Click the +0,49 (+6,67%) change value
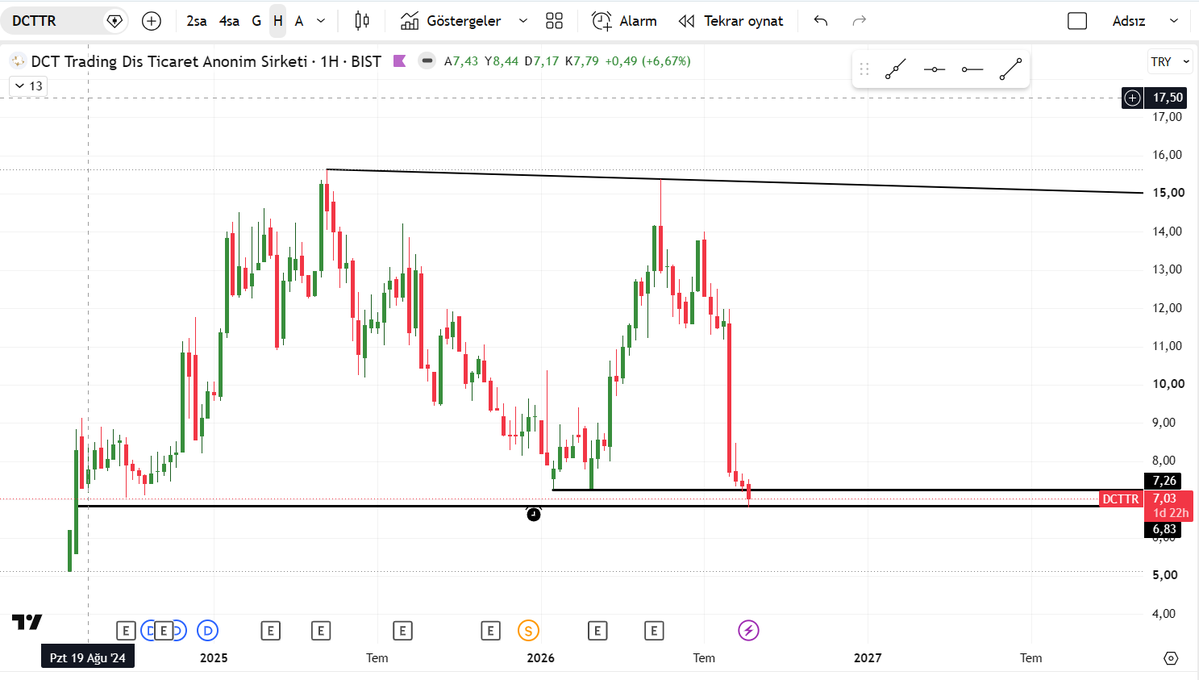This screenshot has height=680, width=1199. pyautogui.click(x=648, y=61)
